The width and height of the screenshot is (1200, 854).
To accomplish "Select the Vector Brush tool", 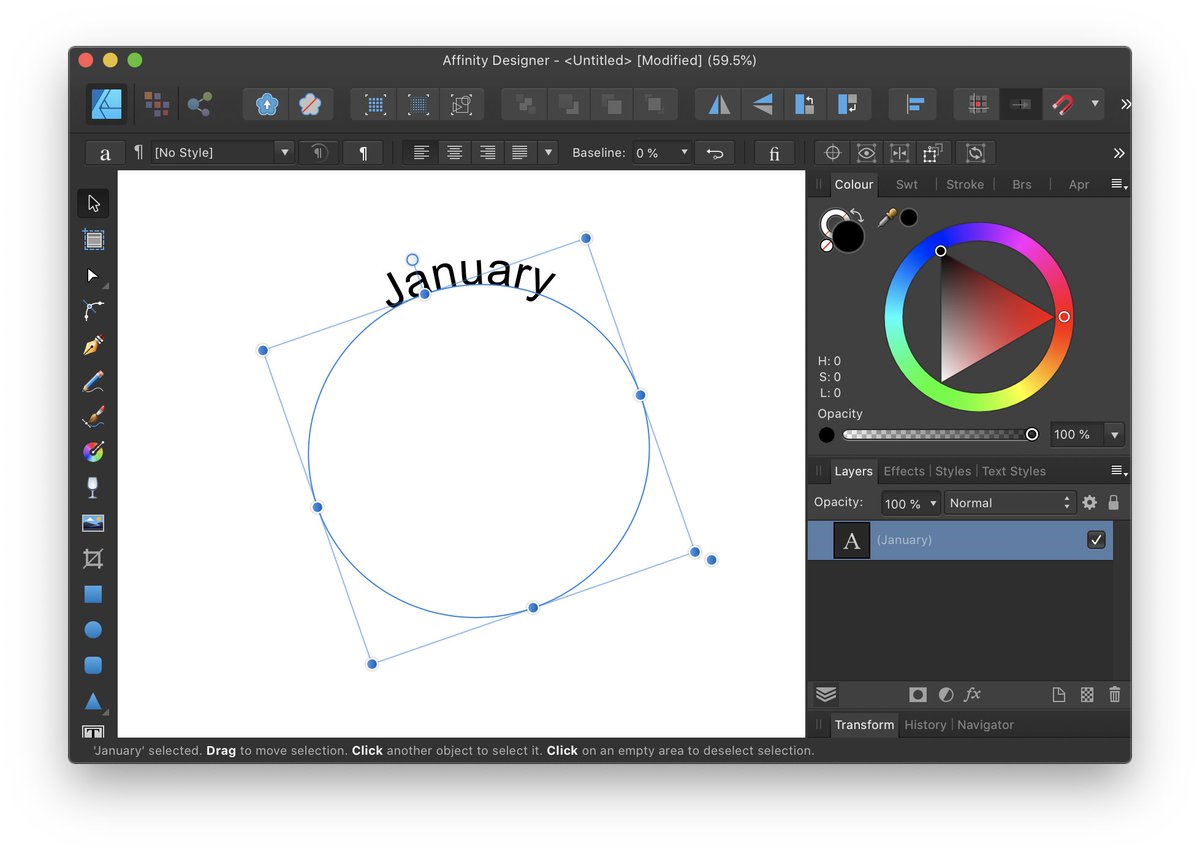I will tap(93, 417).
